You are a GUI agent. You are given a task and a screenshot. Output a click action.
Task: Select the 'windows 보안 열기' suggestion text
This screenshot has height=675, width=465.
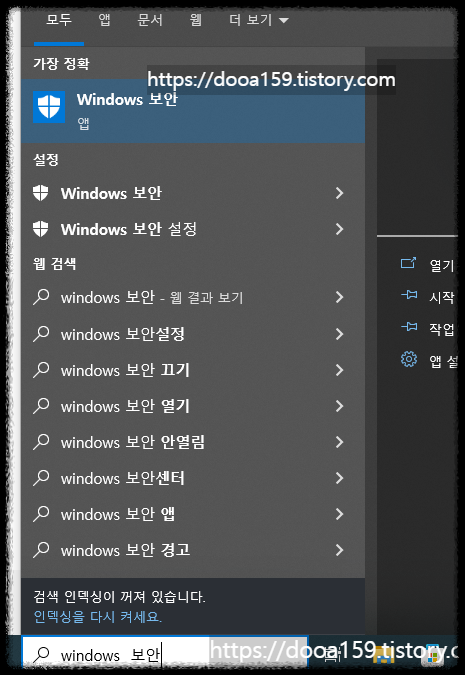point(125,406)
